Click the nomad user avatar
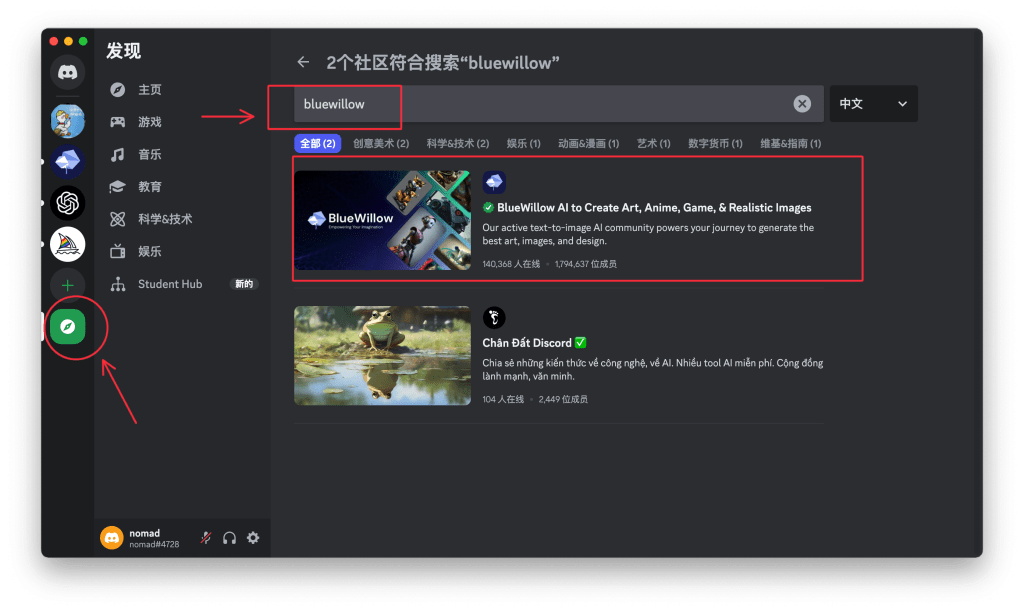The width and height of the screenshot is (1024, 612). pos(112,538)
